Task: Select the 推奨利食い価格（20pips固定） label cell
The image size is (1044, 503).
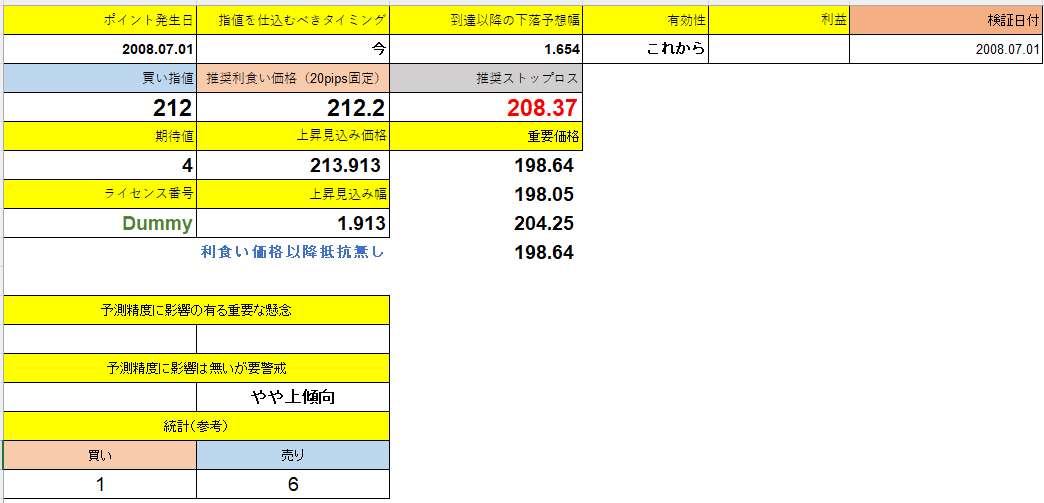Action: pyautogui.click(x=293, y=78)
